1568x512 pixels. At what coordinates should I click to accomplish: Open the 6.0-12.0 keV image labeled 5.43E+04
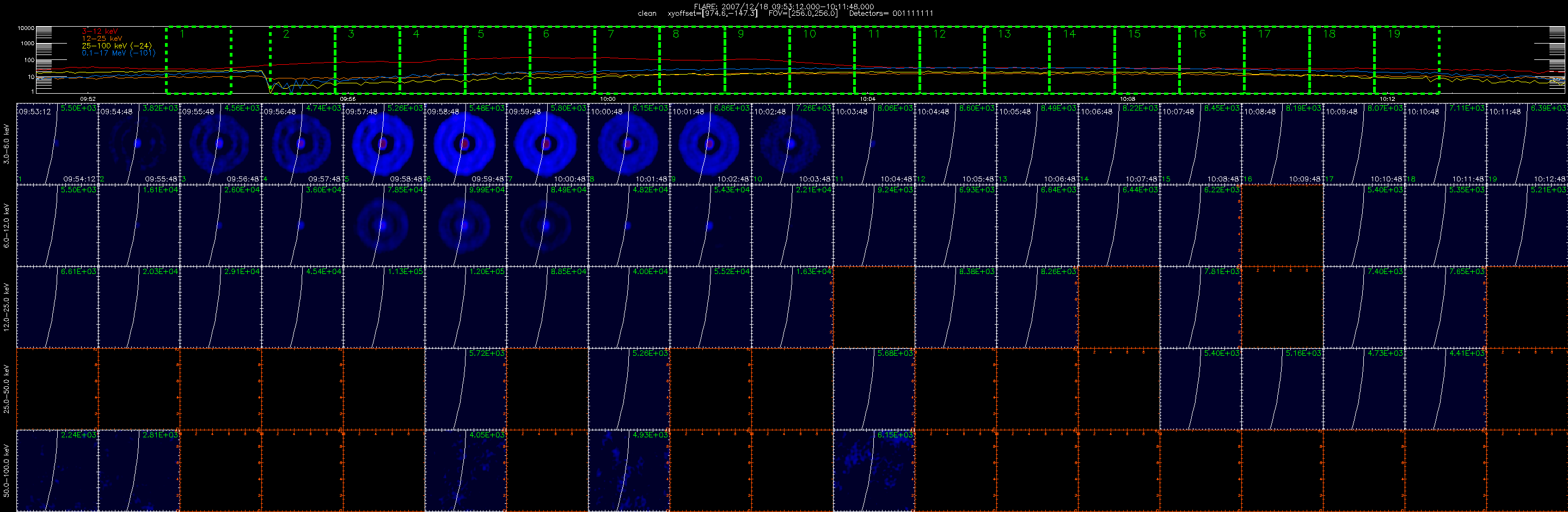pyautogui.click(x=710, y=225)
